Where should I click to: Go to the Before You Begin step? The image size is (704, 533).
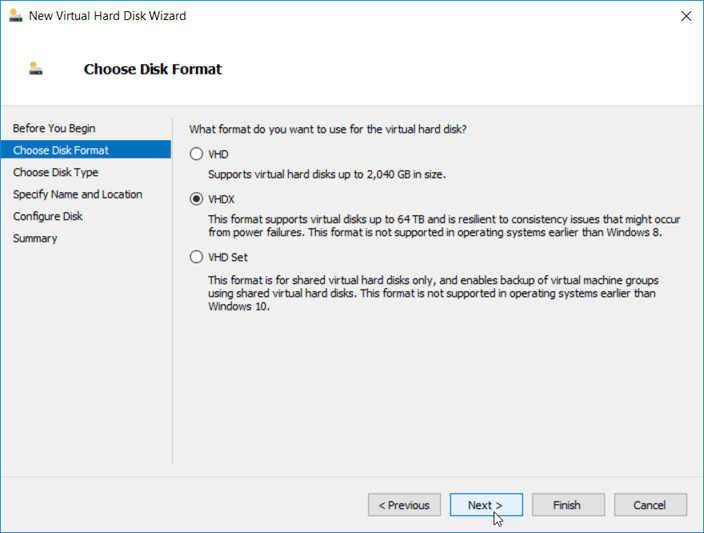(x=54, y=128)
